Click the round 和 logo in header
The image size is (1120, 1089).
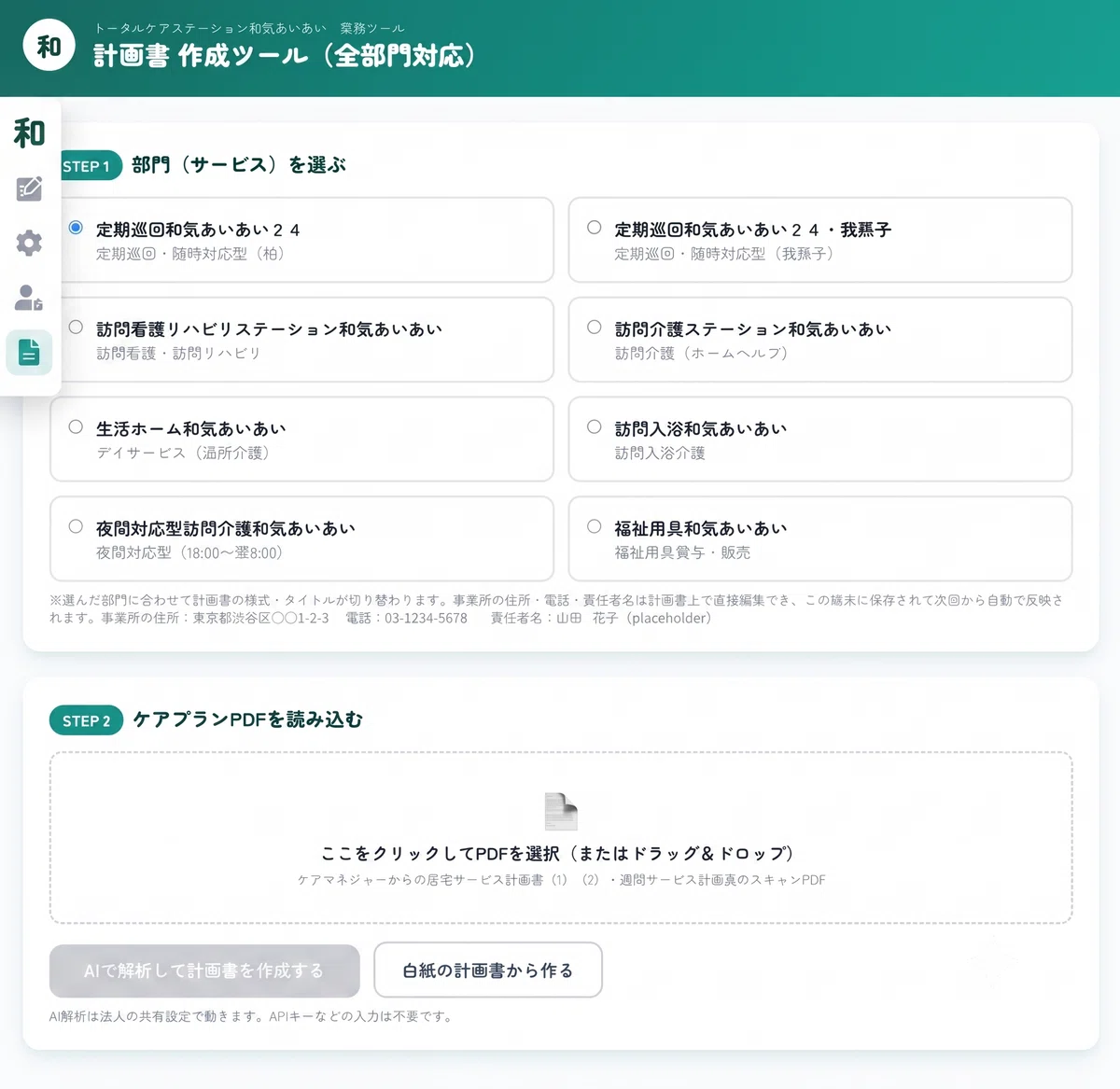pyautogui.click(x=49, y=45)
